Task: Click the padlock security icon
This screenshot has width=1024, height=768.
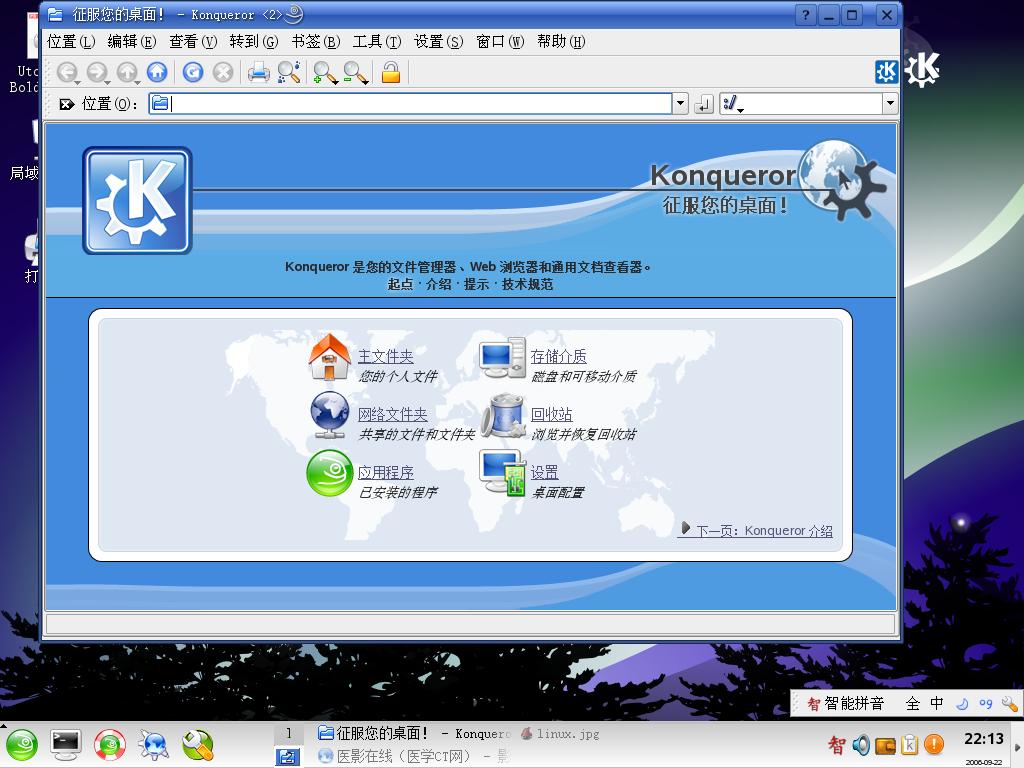Action: pos(391,72)
